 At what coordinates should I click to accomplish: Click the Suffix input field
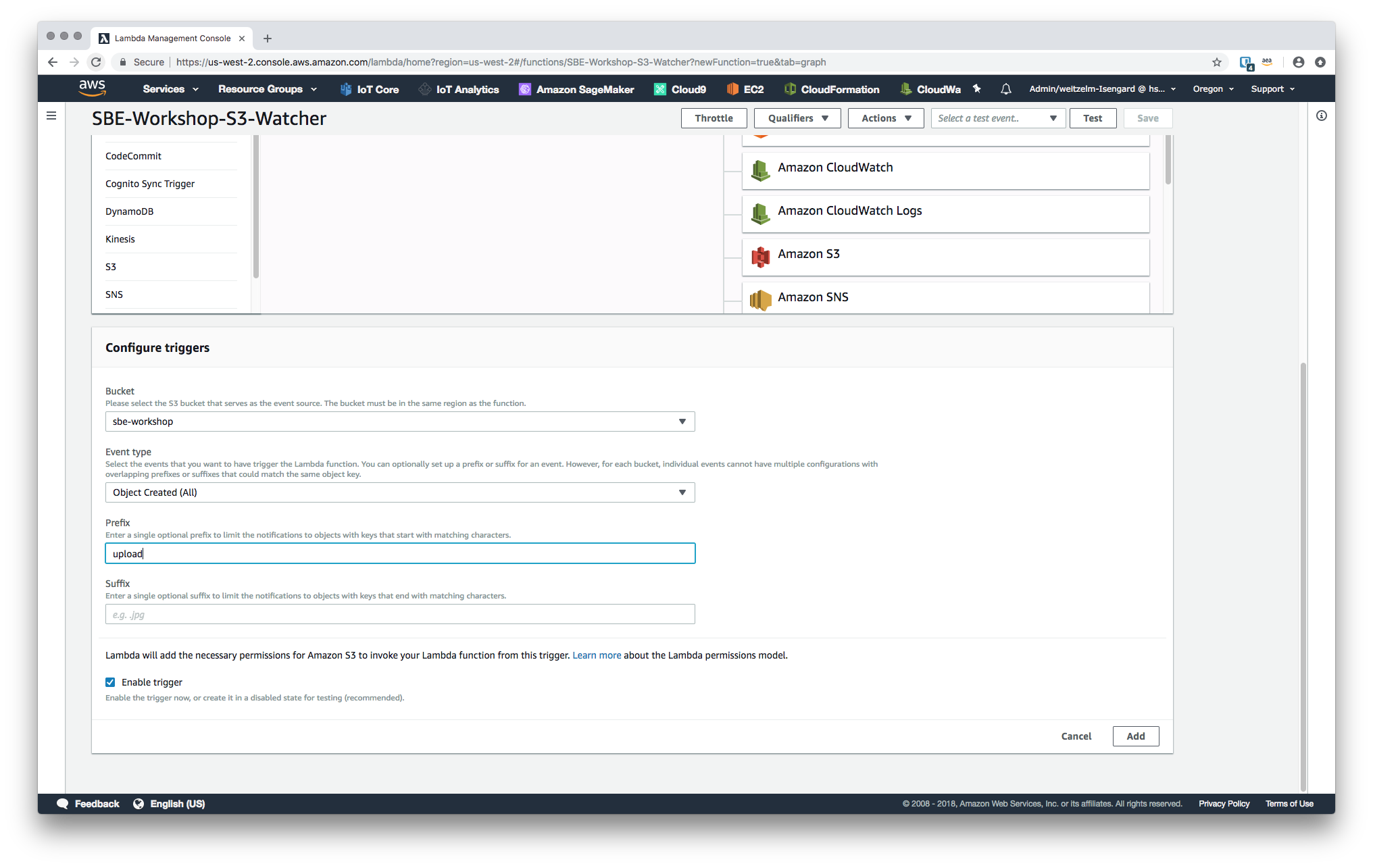(400, 614)
